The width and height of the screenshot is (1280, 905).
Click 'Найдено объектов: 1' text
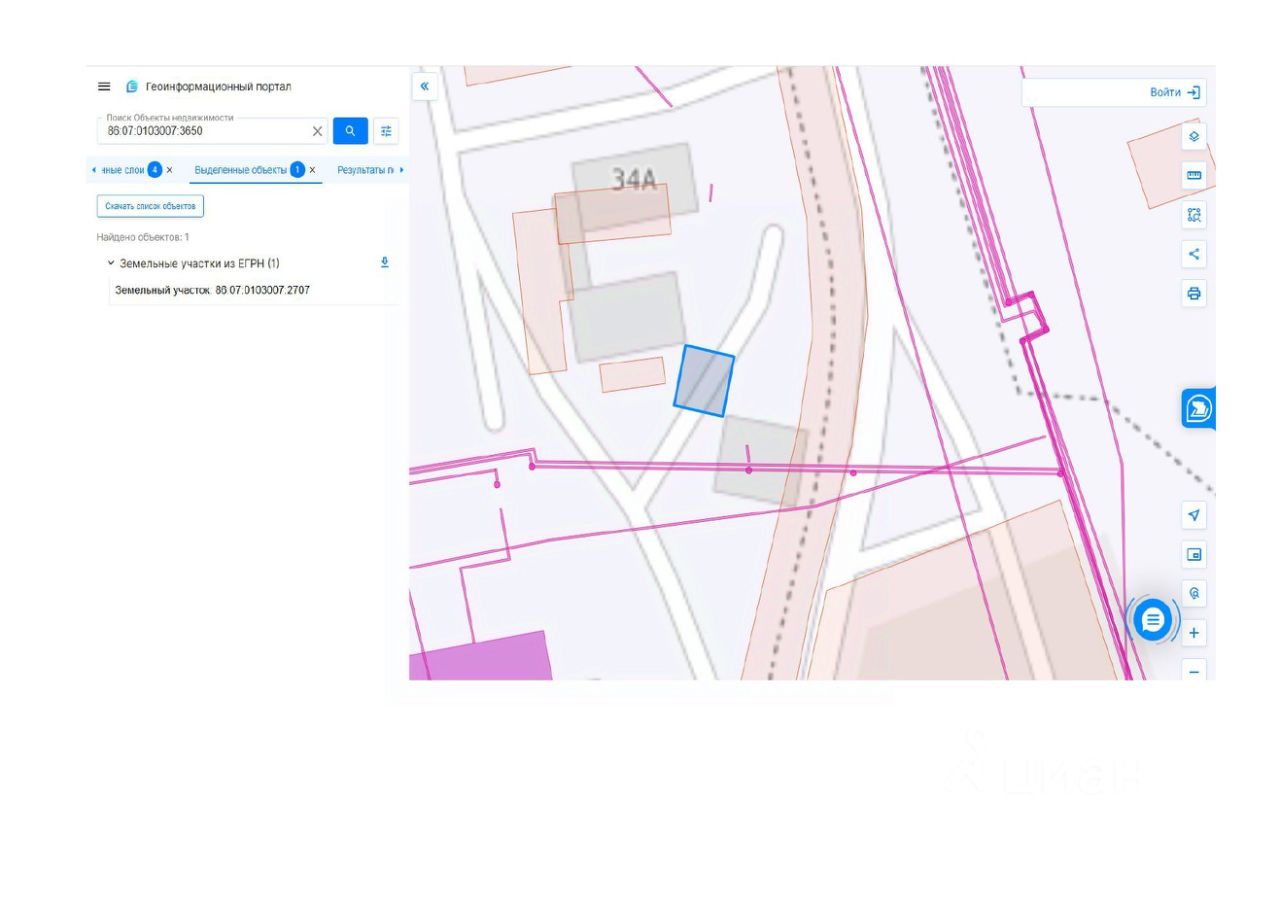143,237
